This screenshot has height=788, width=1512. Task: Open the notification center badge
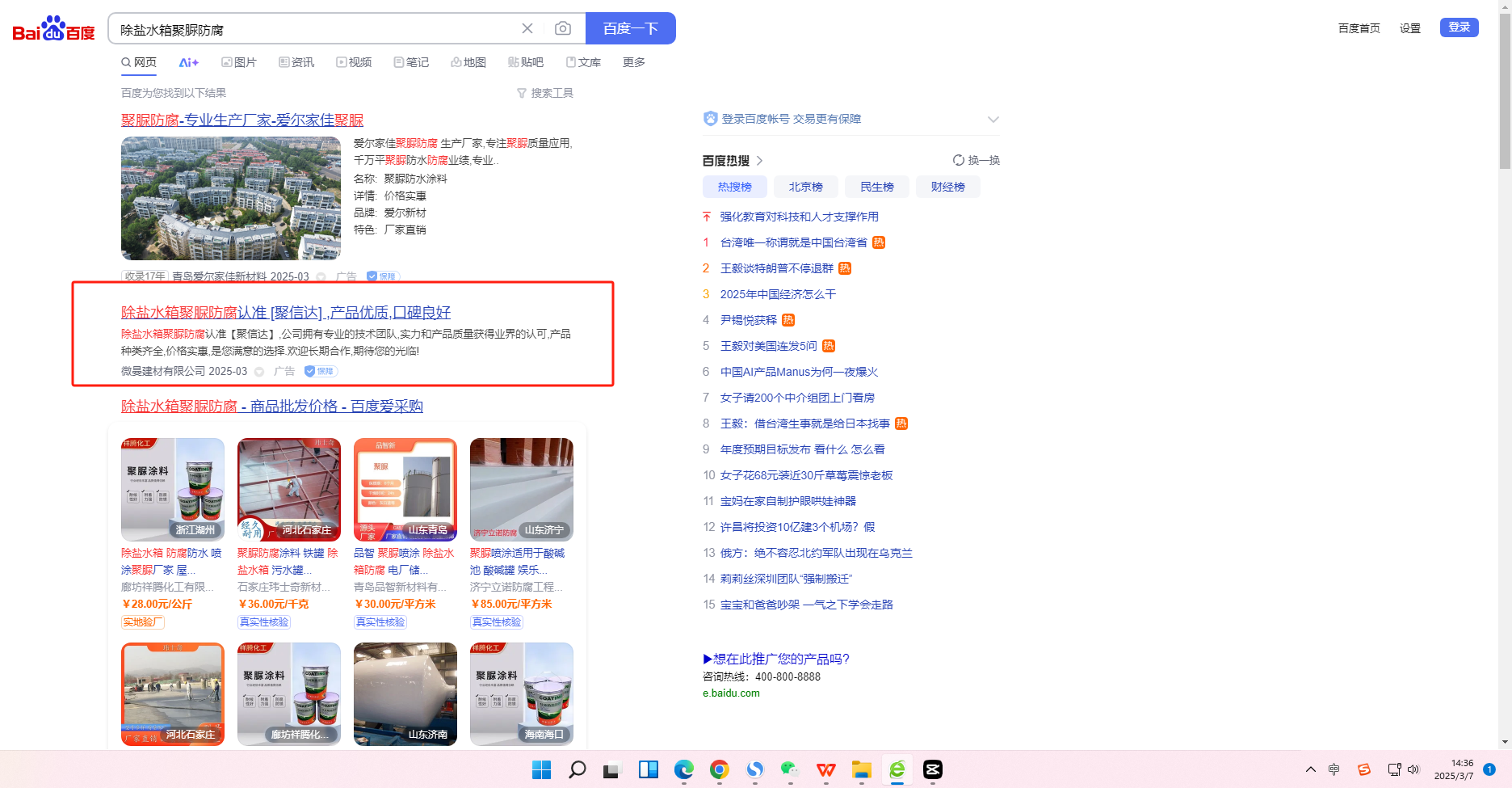pyautogui.click(x=1489, y=769)
